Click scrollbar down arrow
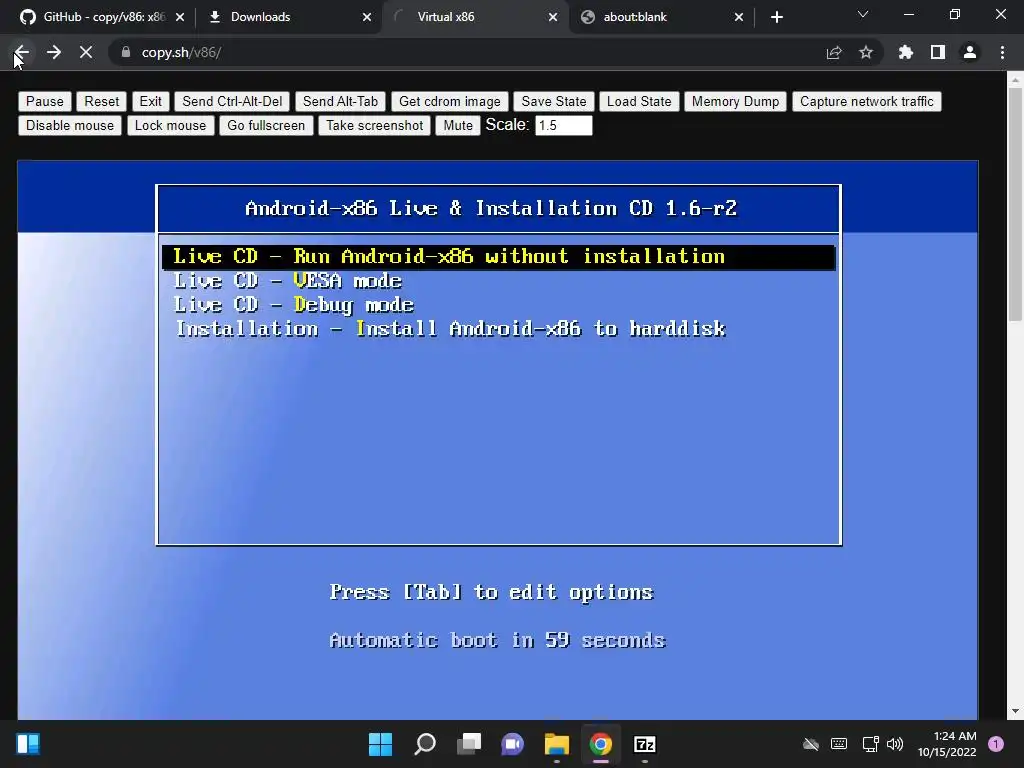Screen dimensions: 1024x768 [x=1015, y=711]
